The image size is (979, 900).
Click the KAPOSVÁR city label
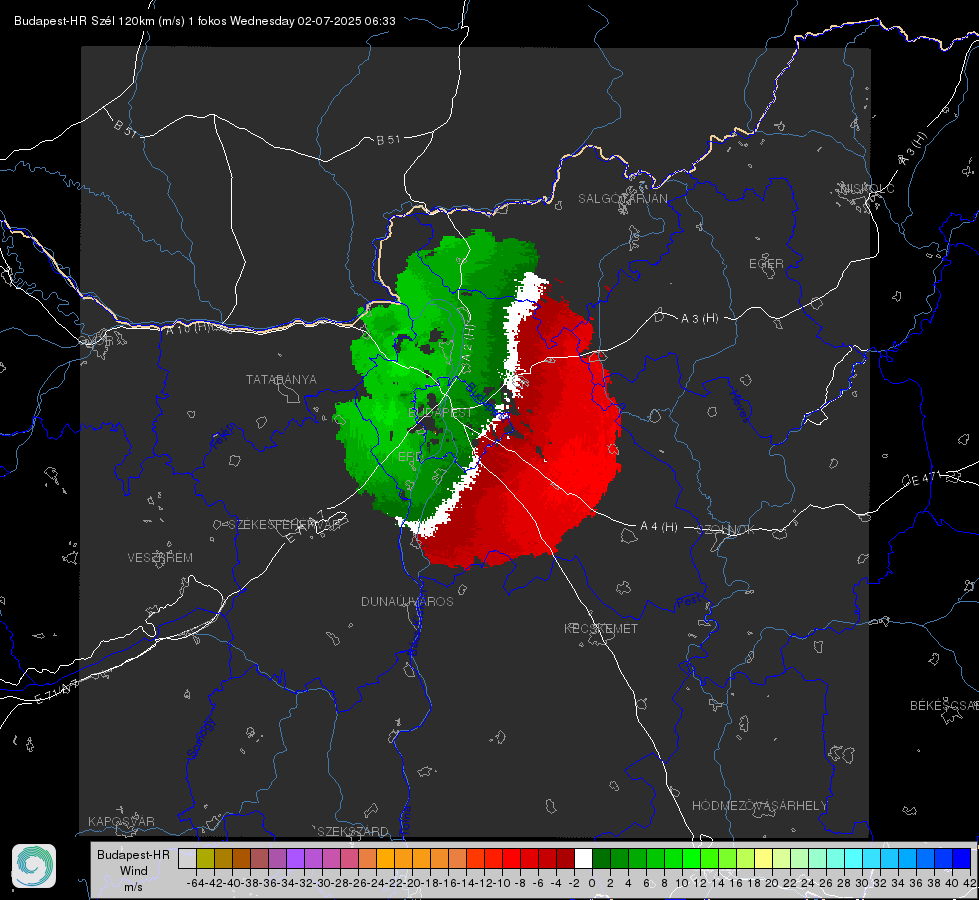pyautogui.click(x=121, y=821)
